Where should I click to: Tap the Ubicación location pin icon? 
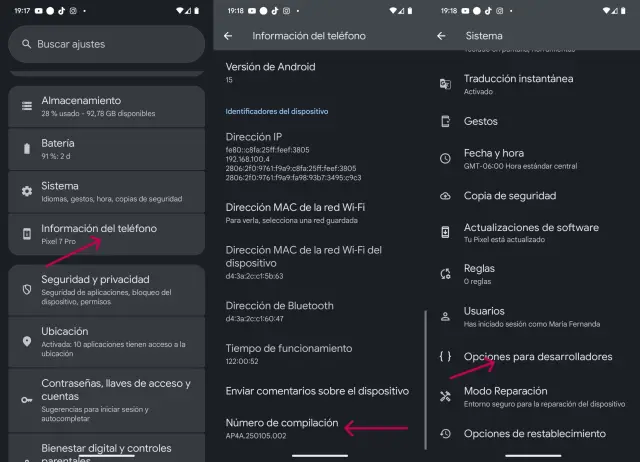click(x=27, y=341)
